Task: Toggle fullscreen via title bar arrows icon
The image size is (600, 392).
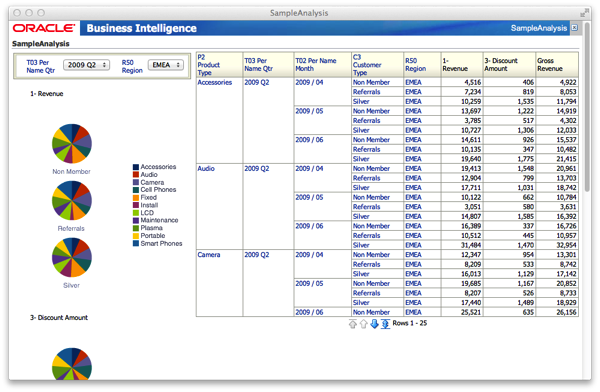Action: (x=584, y=13)
